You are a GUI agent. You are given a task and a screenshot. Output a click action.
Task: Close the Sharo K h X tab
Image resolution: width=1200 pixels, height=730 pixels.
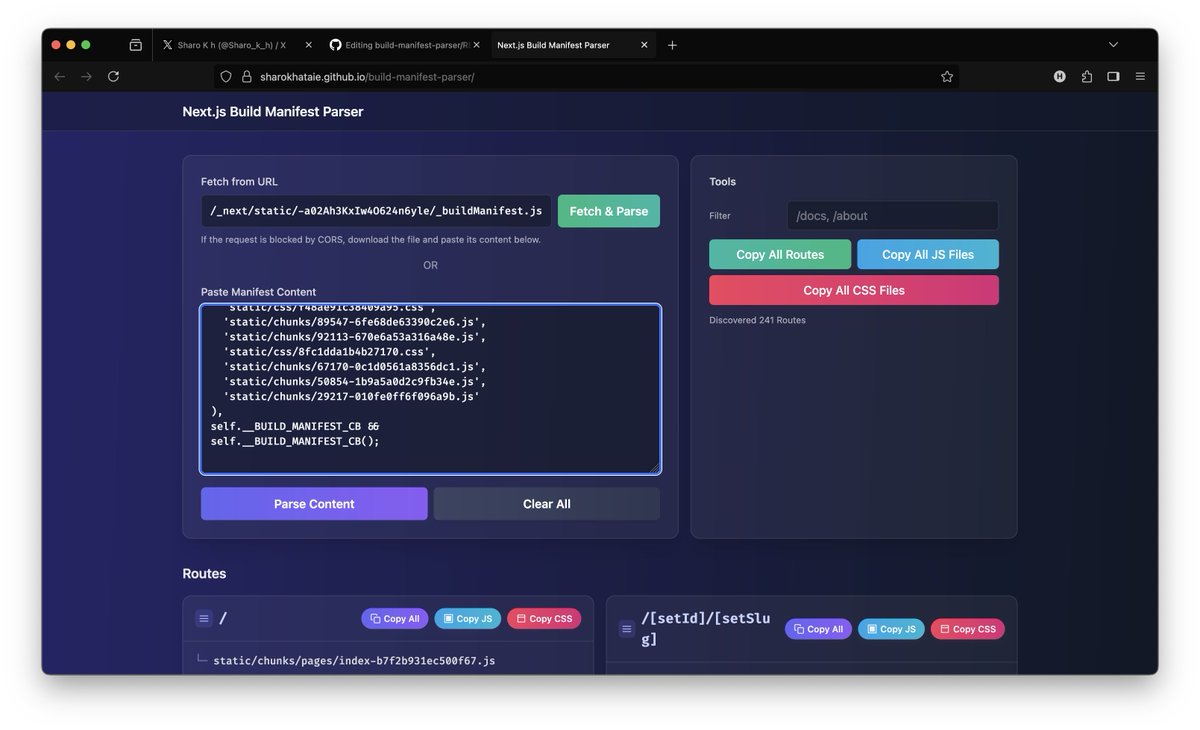(308, 45)
